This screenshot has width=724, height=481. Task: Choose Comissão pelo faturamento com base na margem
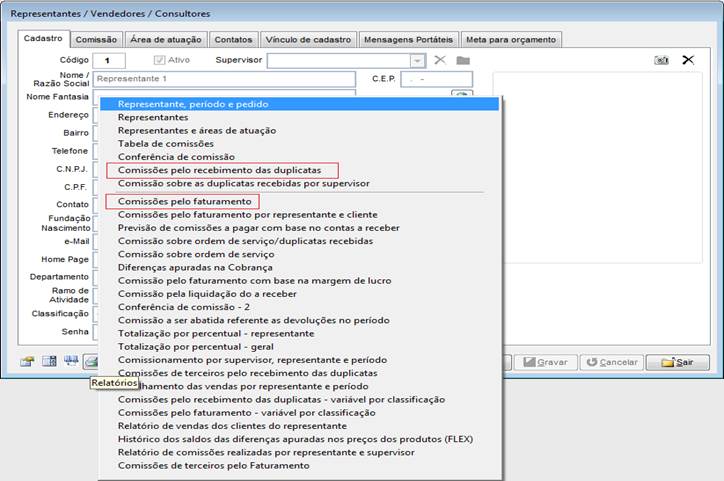[300, 281]
